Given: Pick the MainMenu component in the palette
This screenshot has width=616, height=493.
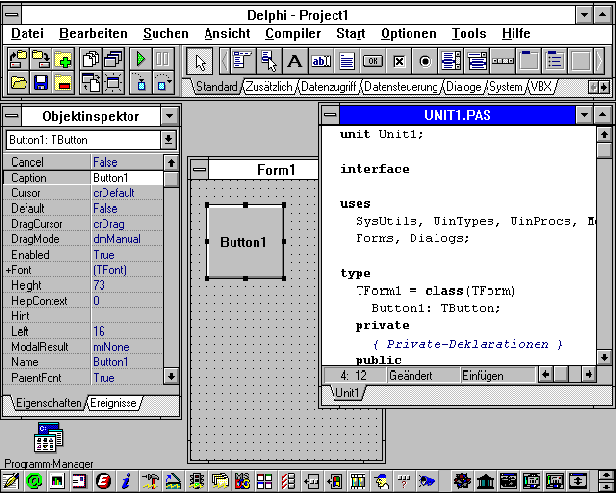Looking at the screenshot, I should click(x=243, y=61).
